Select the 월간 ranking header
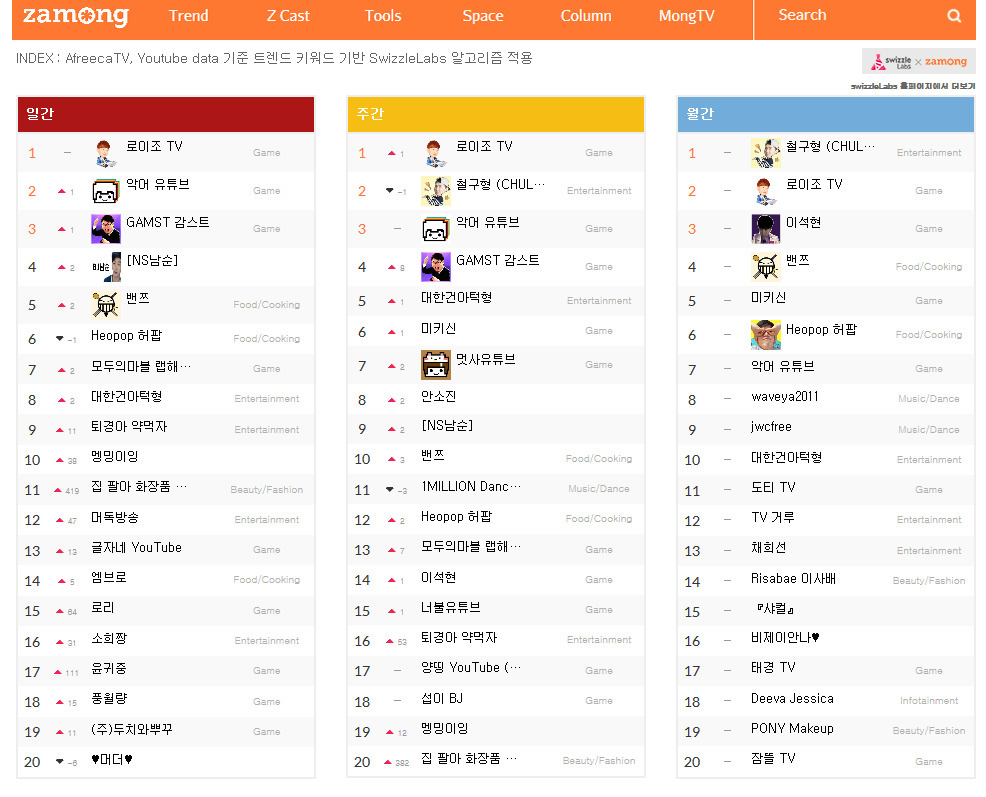This screenshot has height=797, width=986. (x=826, y=114)
